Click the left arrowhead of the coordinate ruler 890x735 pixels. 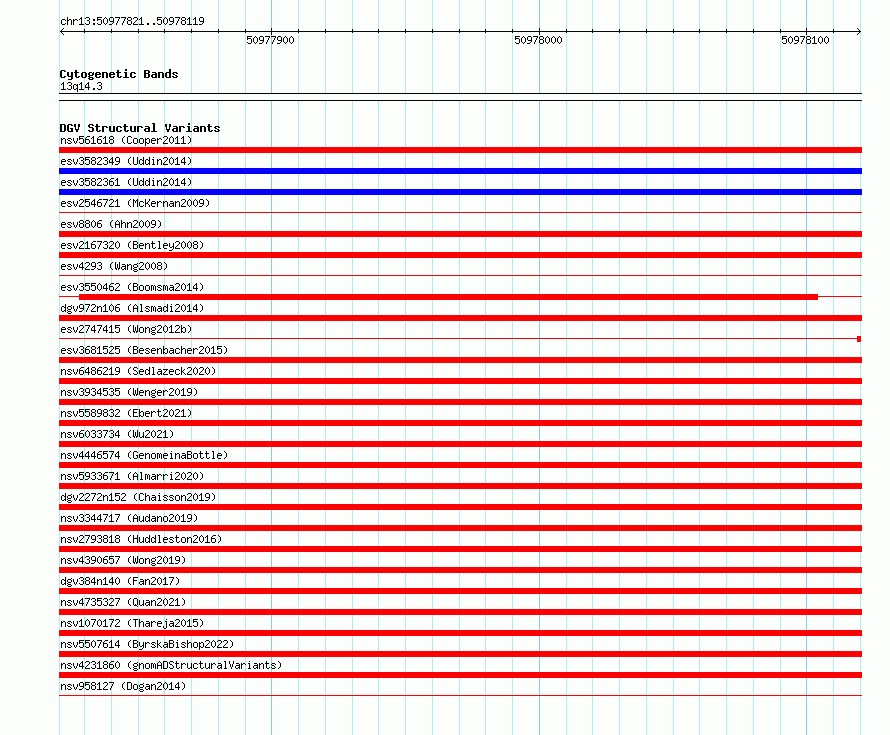point(62,31)
